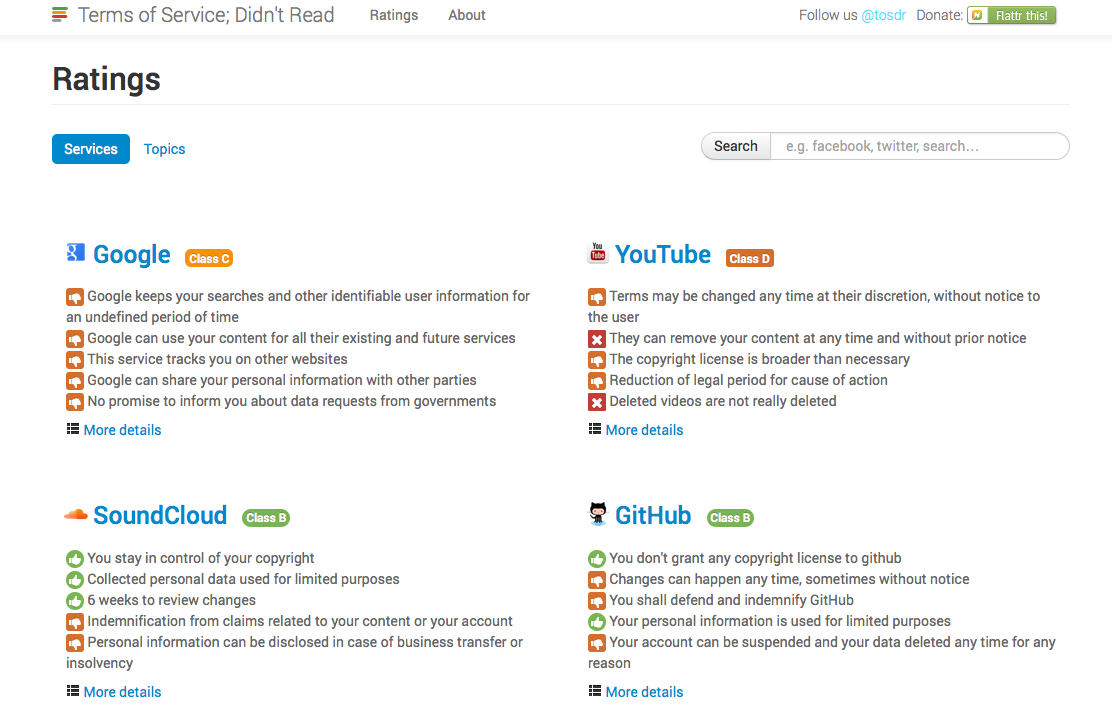Click thumbs-up icon beside '6 weeks to review changes'

[x=74, y=600]
